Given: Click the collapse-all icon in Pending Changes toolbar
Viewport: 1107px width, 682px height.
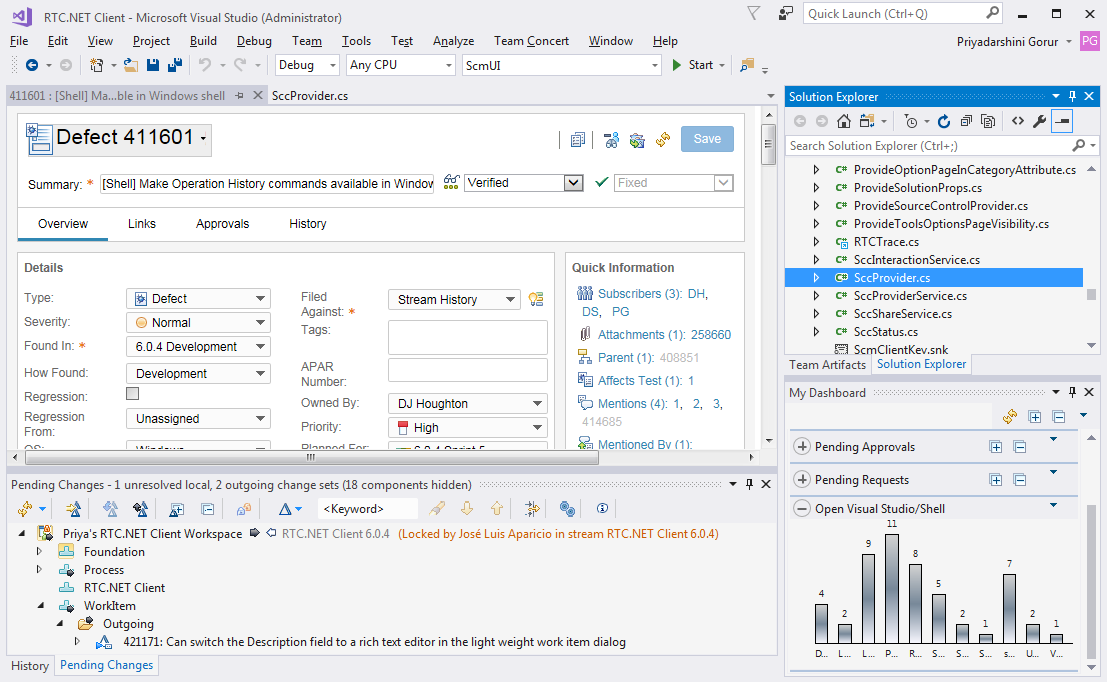Looking at the screenshot, I should (208, 508).
